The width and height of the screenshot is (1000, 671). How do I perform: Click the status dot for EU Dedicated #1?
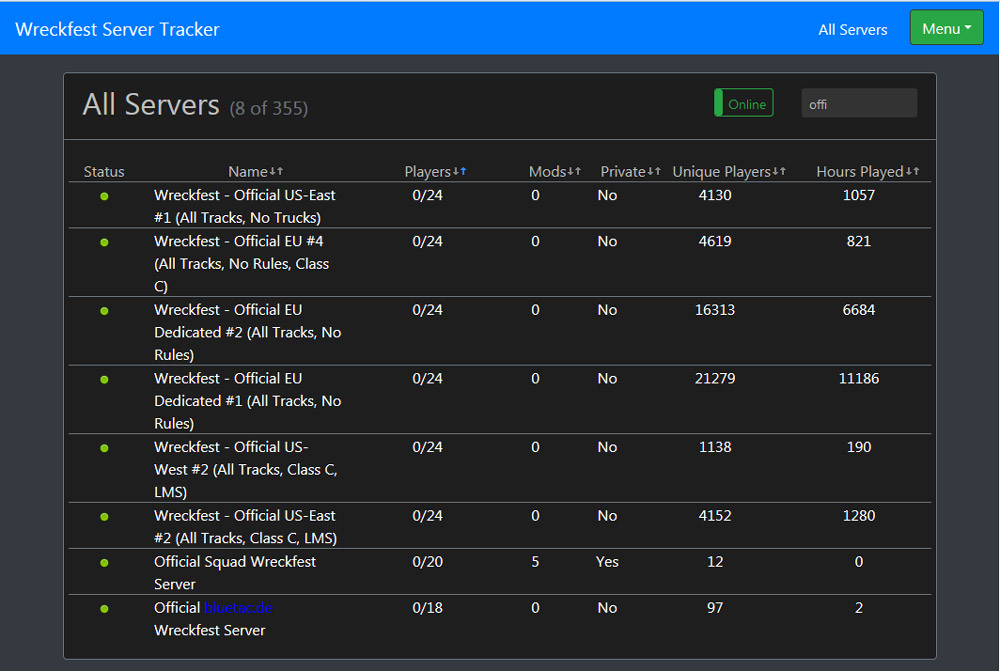[x=104, y=380]
